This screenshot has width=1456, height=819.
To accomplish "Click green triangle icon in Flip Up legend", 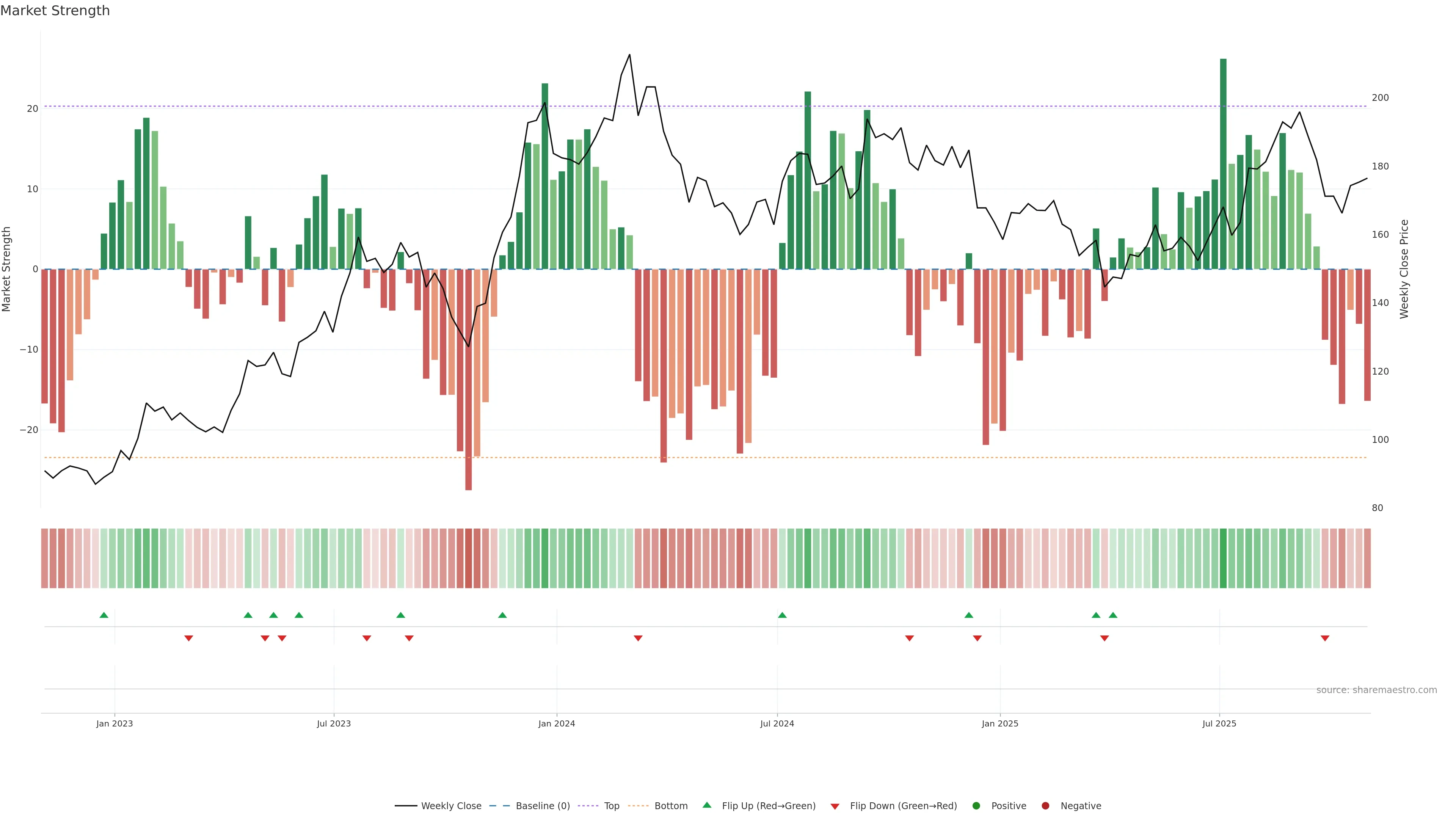I will [706, 805].
